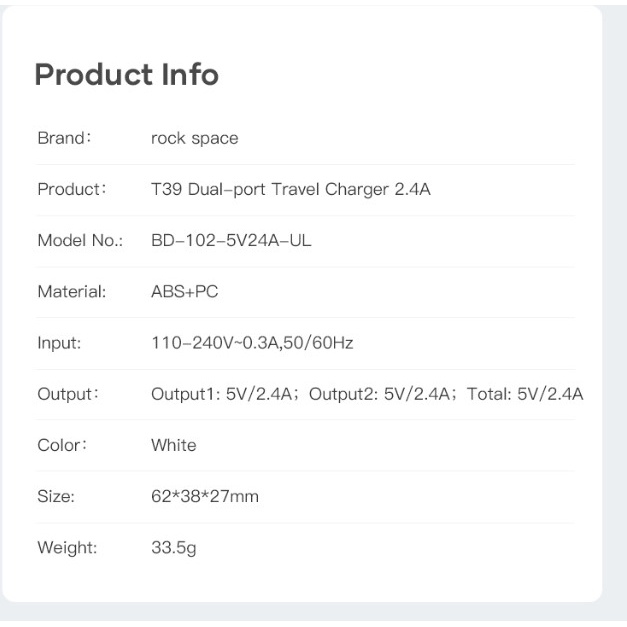Click the Input label

(59, 343)
